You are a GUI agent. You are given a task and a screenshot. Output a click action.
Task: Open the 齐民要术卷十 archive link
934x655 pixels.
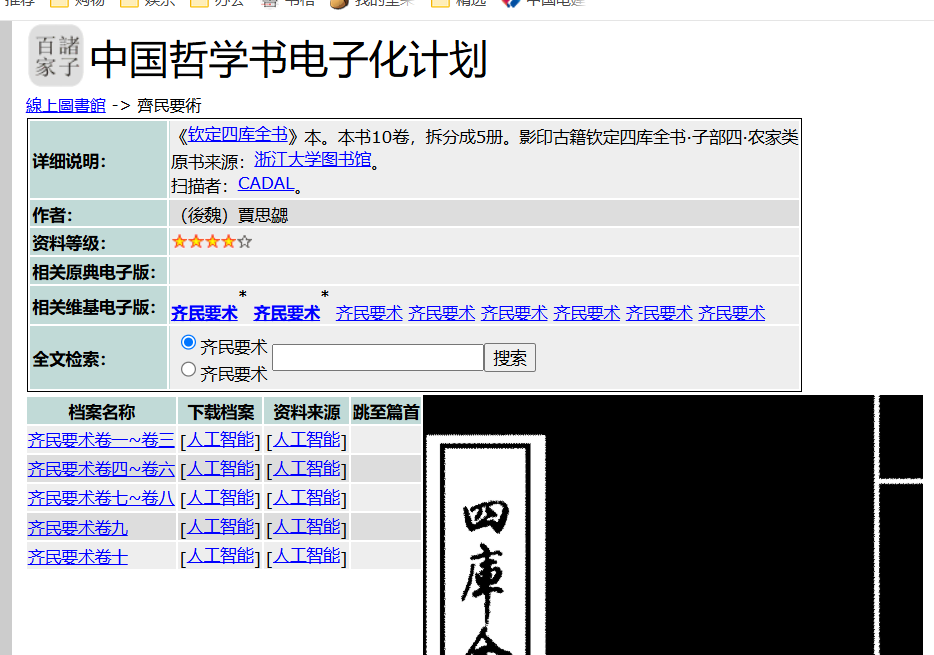[x=78, y=556]
